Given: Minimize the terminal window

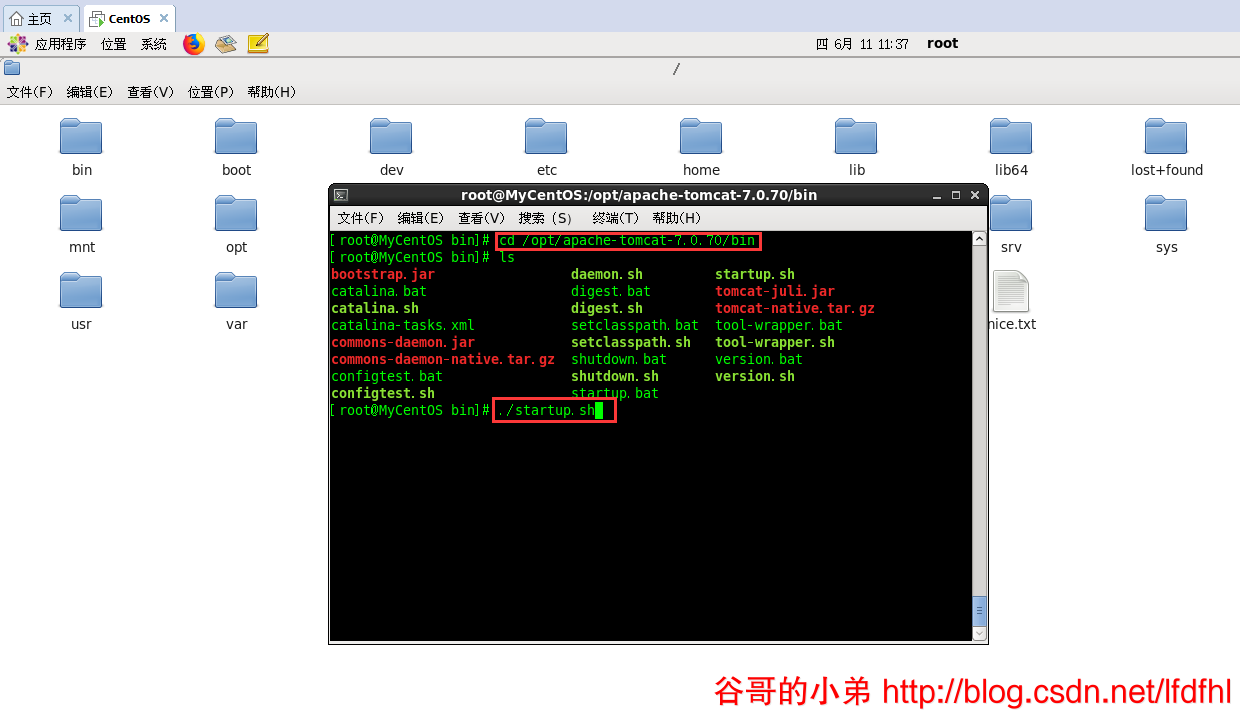Looking at the screenshot, I should pyautogui.click(x=939, y=195).
